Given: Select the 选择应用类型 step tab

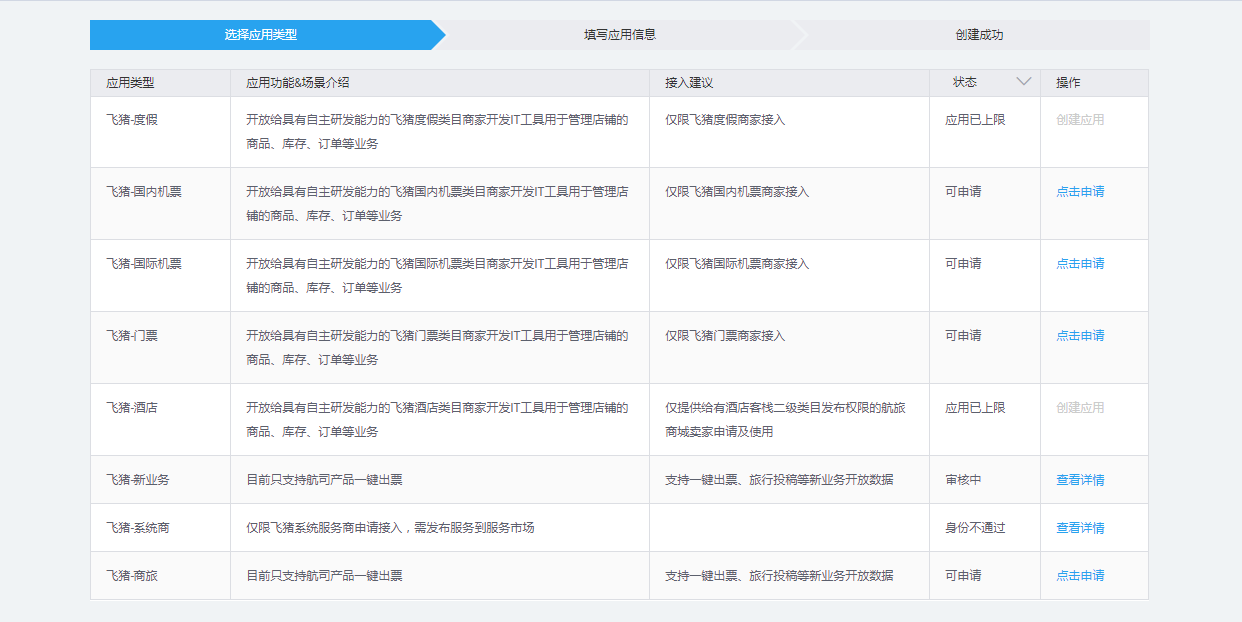Looking at the screenshot, I should (x=261, y=35).
